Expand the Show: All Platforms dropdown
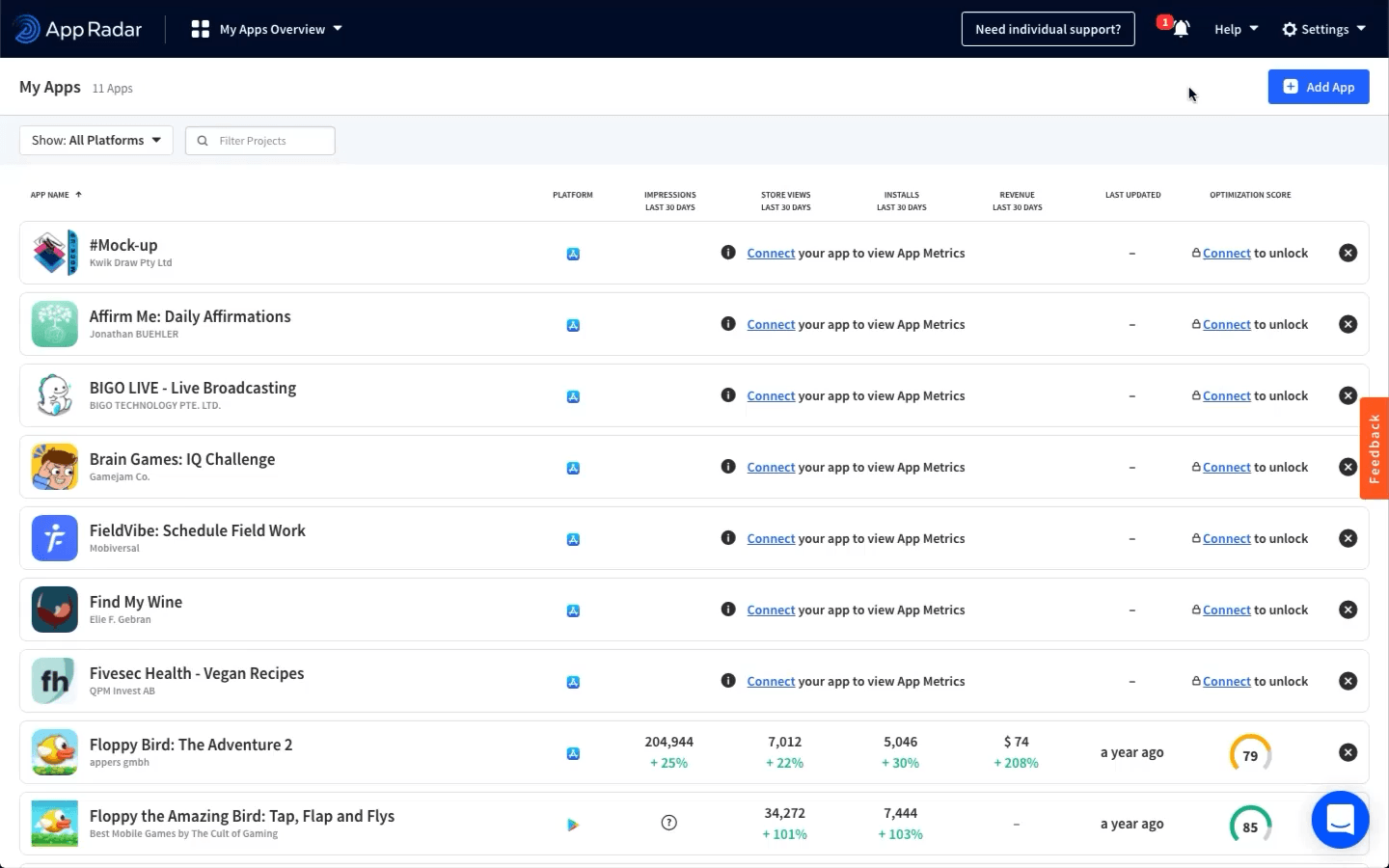The width and height of the screenshot is (1389, 868). (96, 140)
